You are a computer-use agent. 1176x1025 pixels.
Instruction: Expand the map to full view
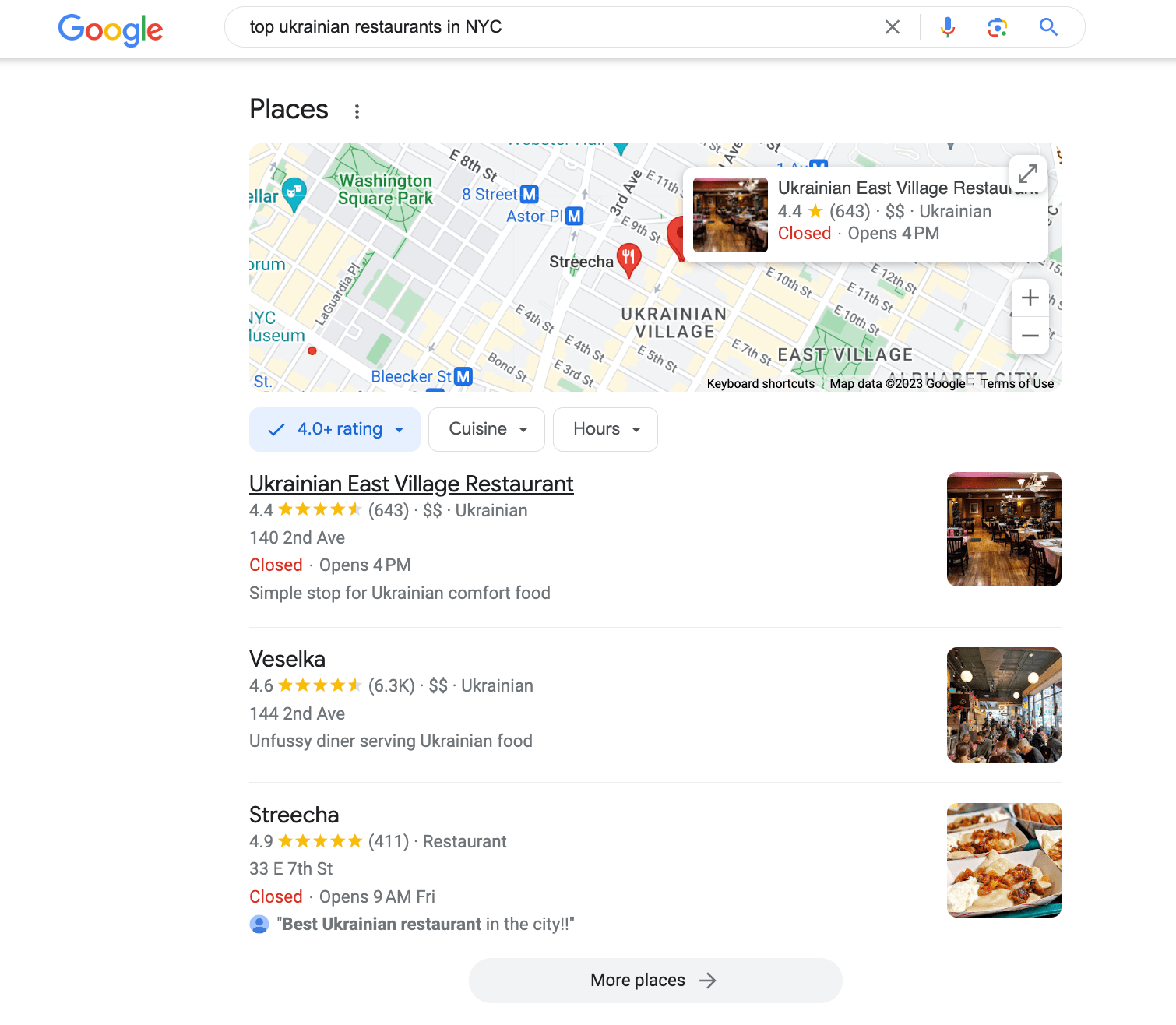[1028, 173]
